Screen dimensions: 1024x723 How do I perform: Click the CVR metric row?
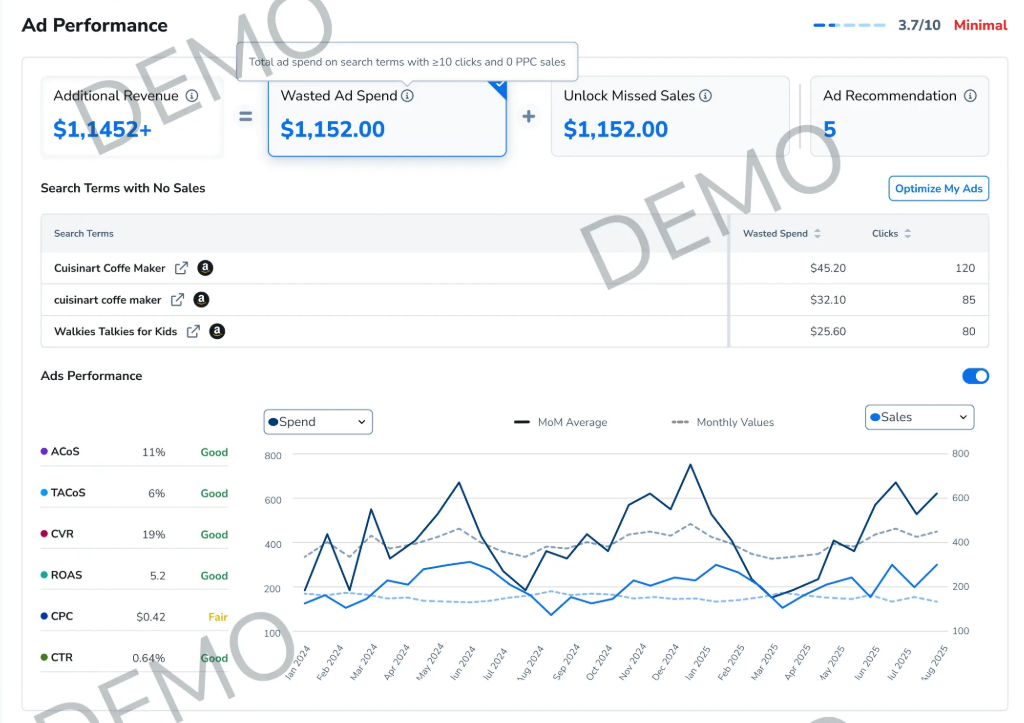tap(134, 534)
